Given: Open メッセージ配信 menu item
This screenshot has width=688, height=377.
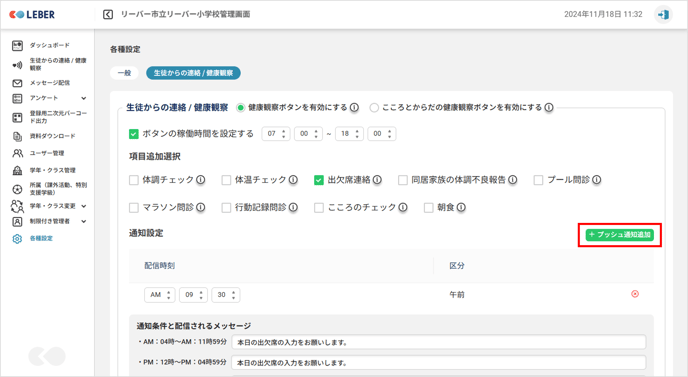Looking at the screenshot, I should tap(50, 83).
